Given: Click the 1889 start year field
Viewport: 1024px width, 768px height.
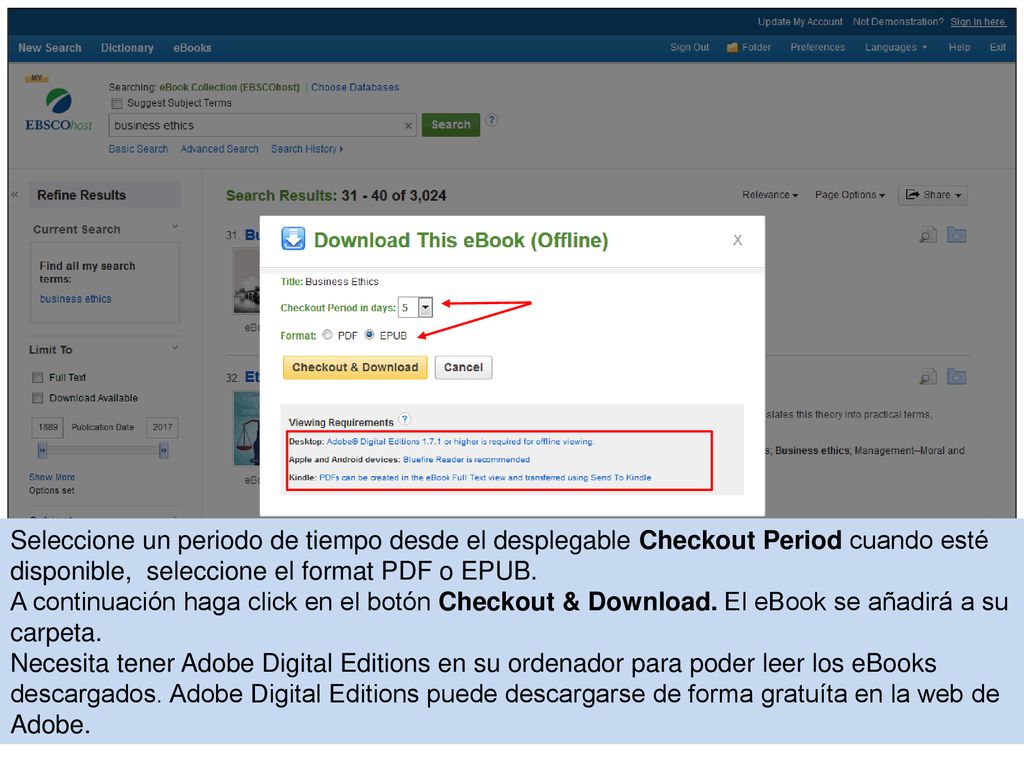Looking at the screenshot, I should point(48,427).
